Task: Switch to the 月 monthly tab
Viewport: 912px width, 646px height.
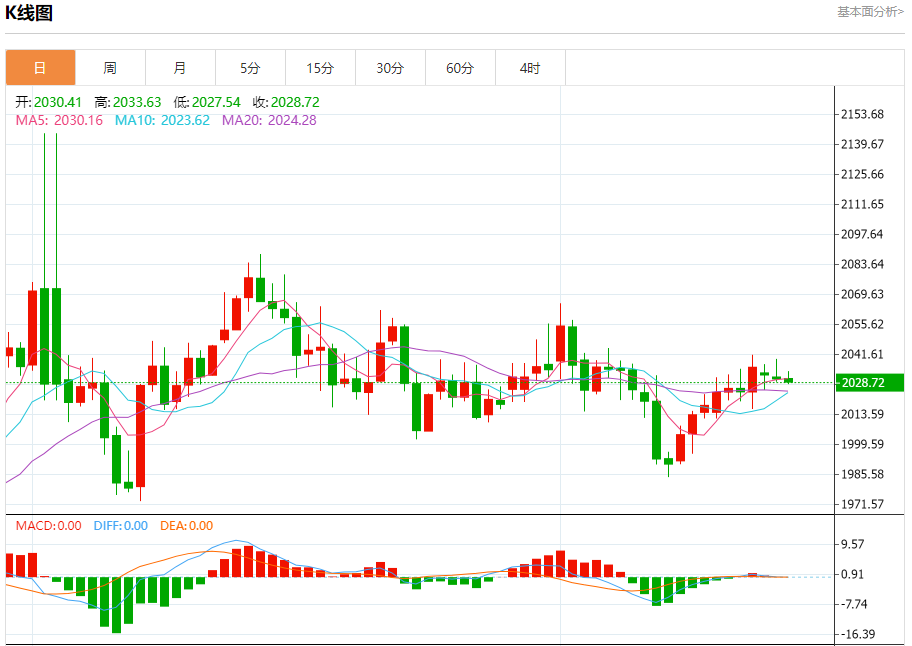Action: [x=180, y=68]
